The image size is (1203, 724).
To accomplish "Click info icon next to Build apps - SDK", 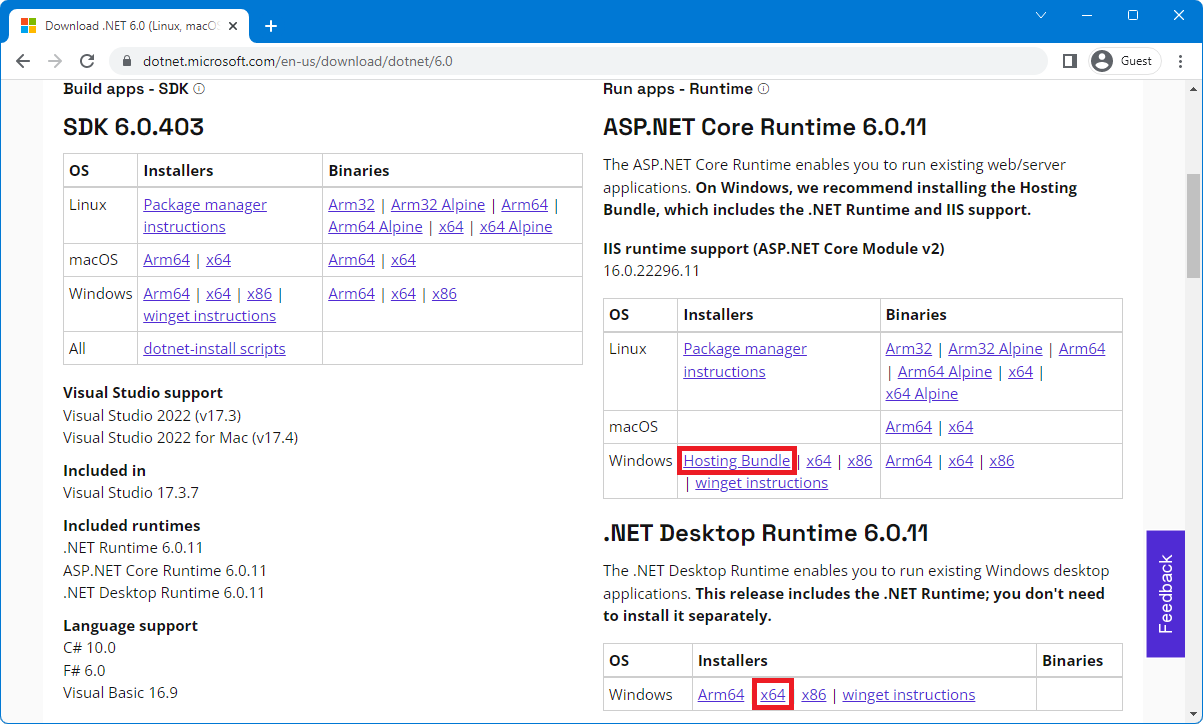I will [199, 89].
